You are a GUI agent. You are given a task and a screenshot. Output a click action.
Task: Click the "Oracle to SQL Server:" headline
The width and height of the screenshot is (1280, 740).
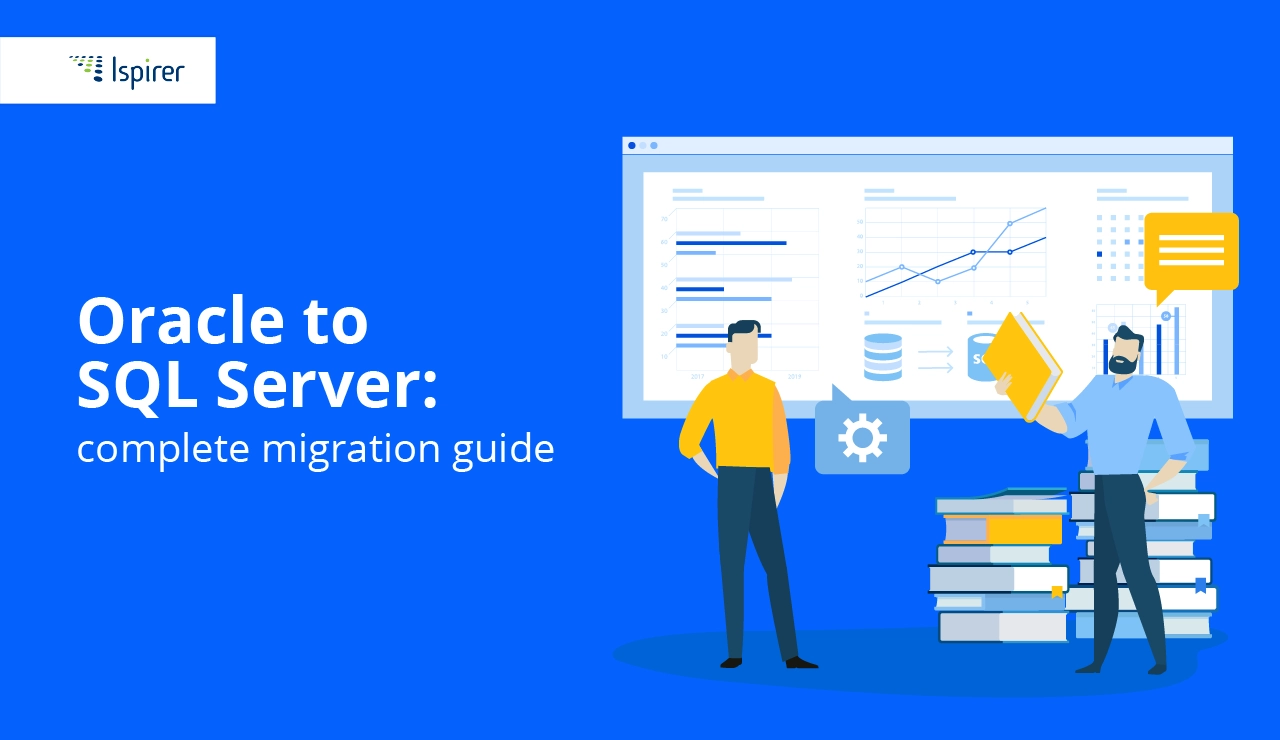coord(257,354)
